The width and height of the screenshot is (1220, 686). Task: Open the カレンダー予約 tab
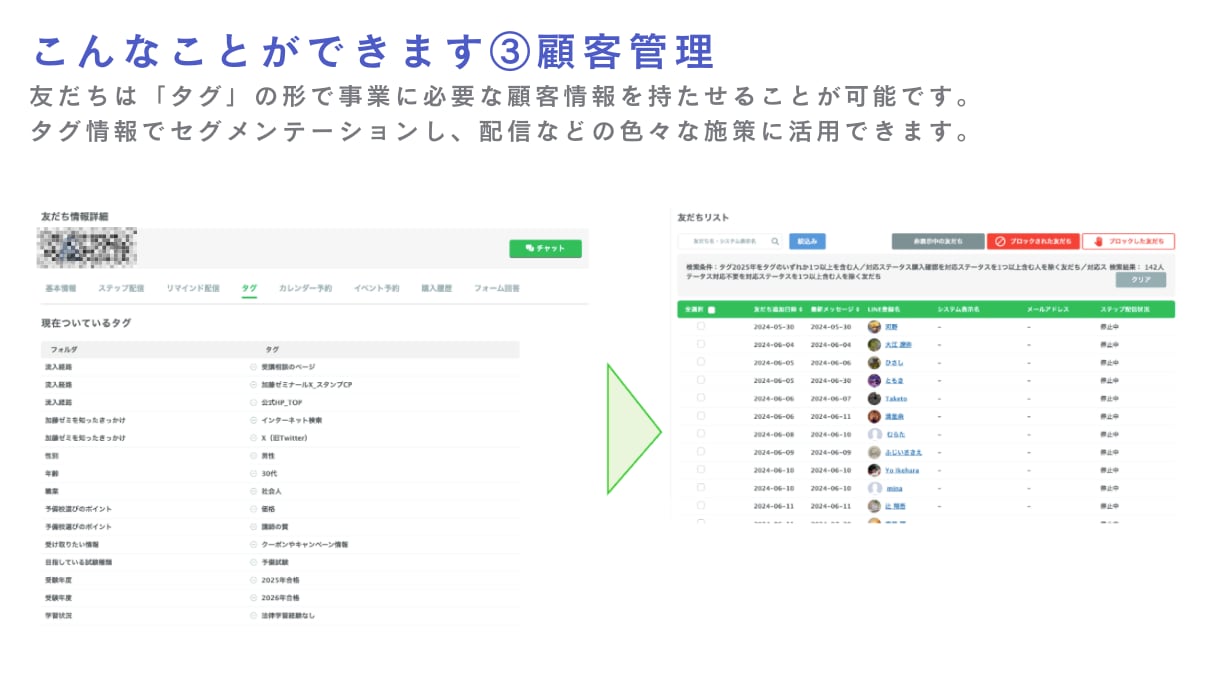(305, 288)
